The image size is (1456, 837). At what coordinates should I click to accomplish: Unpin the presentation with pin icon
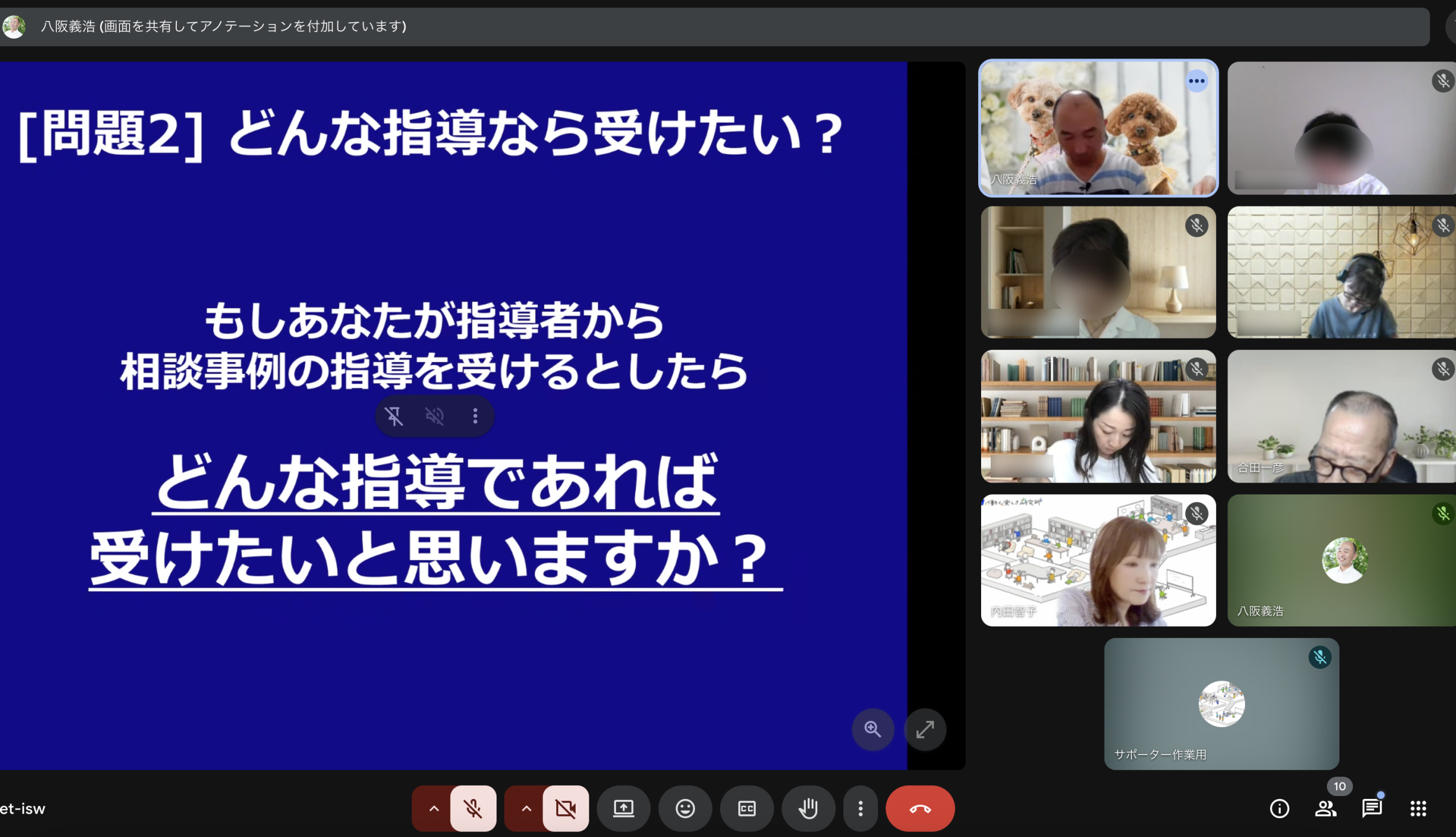tap(394, 415)
